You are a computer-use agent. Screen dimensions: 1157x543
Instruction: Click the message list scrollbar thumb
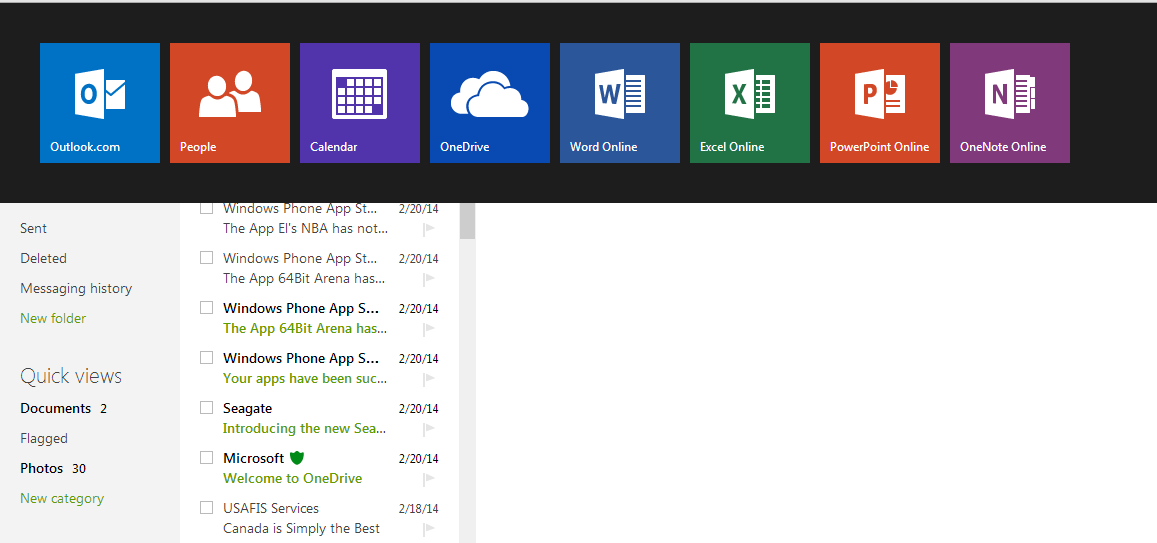(467, 221)
